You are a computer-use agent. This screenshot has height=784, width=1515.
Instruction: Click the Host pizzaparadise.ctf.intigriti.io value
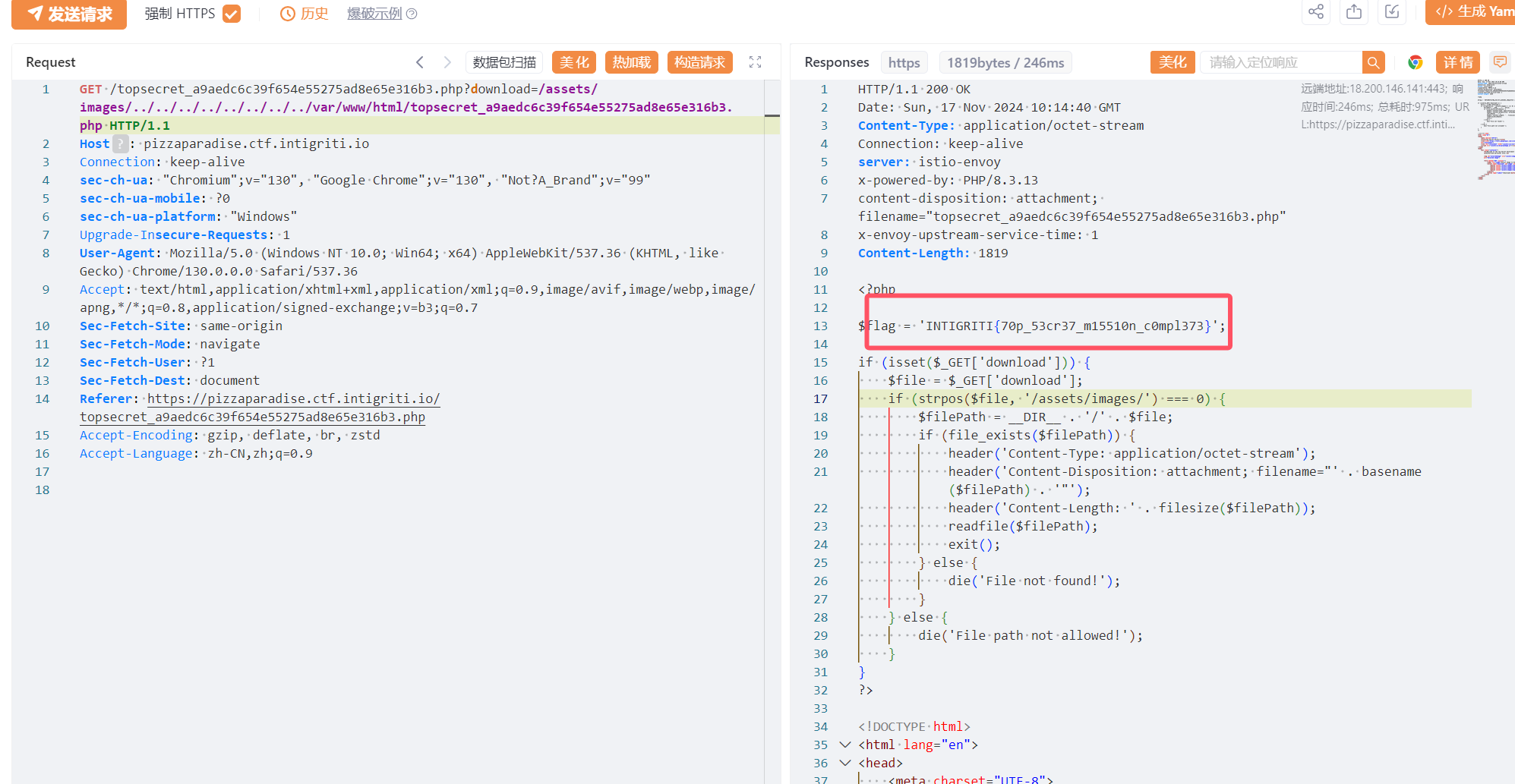(257, 143)
